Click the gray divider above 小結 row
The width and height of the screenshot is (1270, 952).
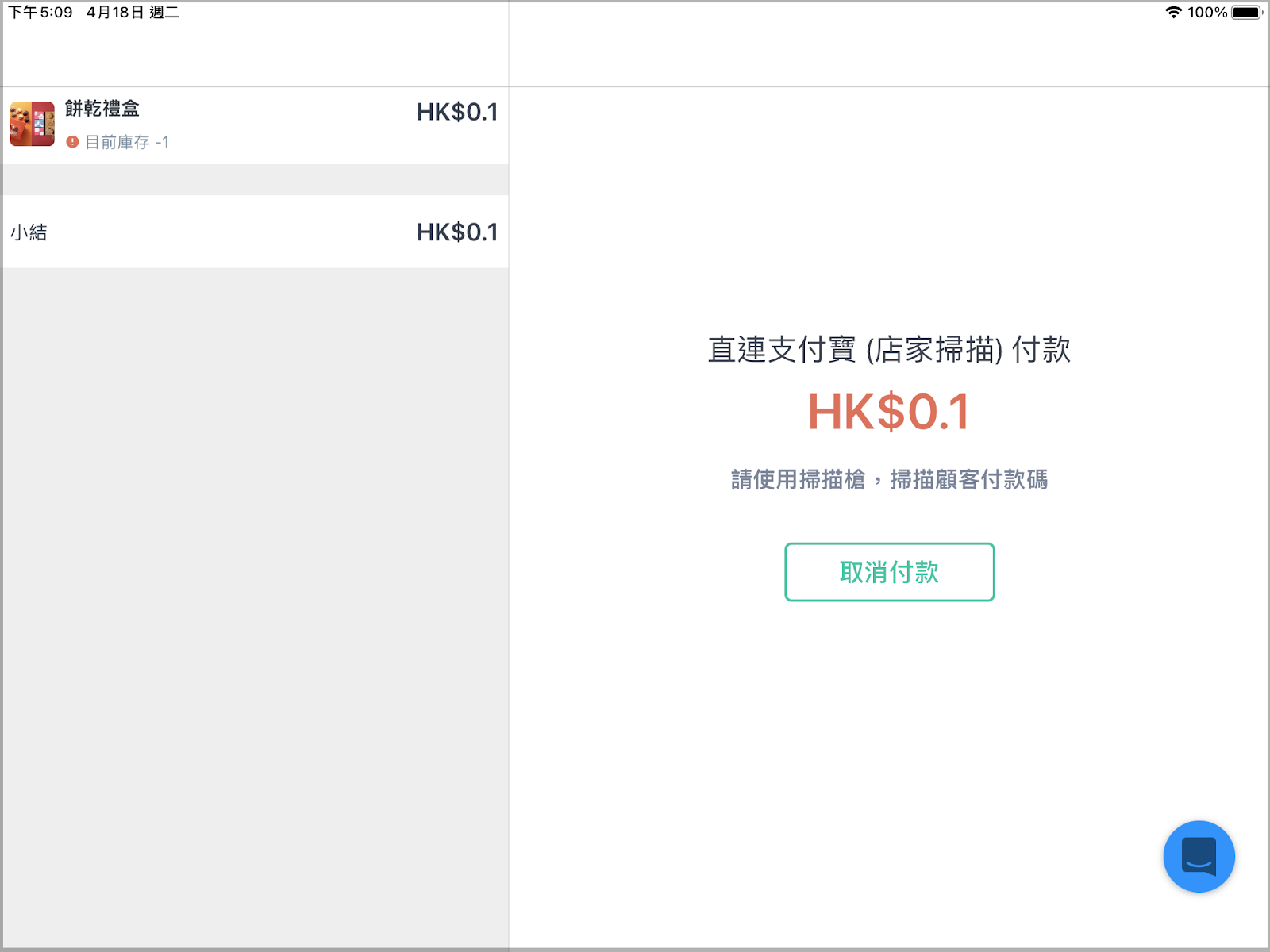pos(254,180)
